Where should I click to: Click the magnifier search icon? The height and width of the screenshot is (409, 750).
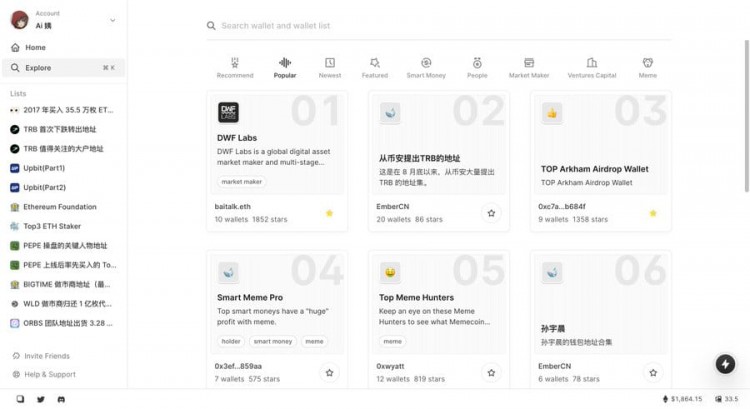tap(211, 25)
